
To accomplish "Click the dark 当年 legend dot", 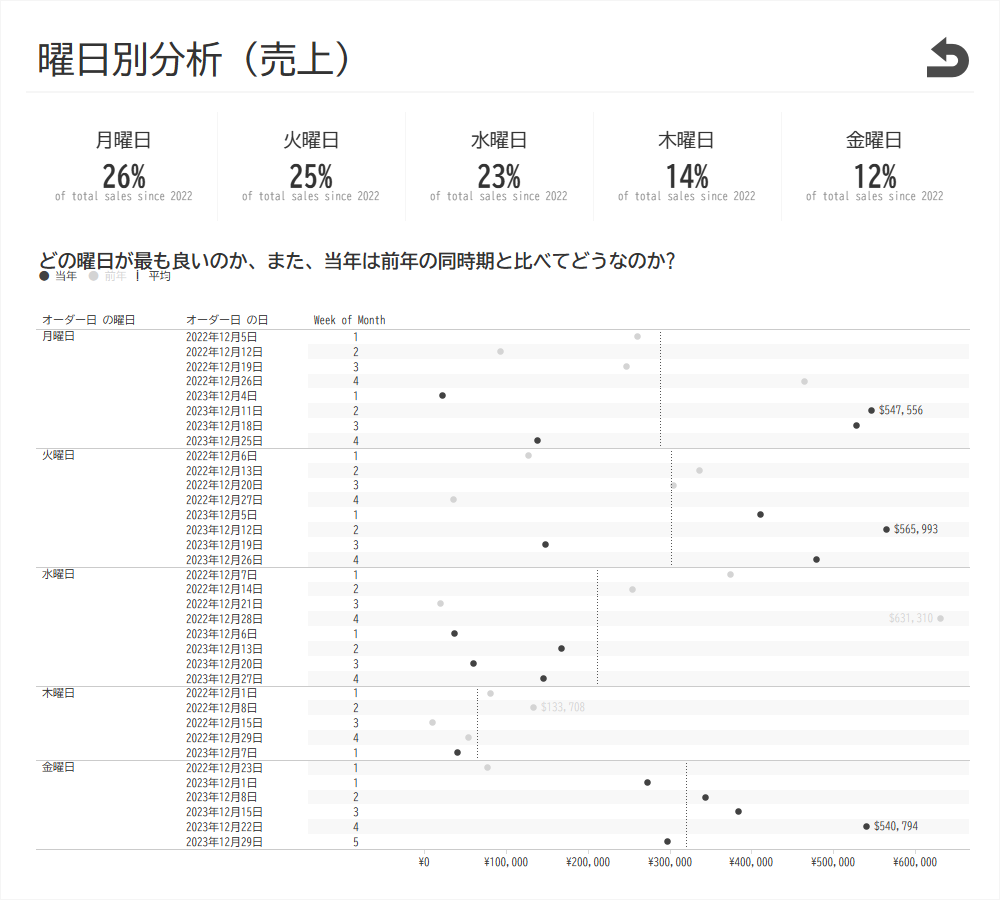I will (43, 276).
